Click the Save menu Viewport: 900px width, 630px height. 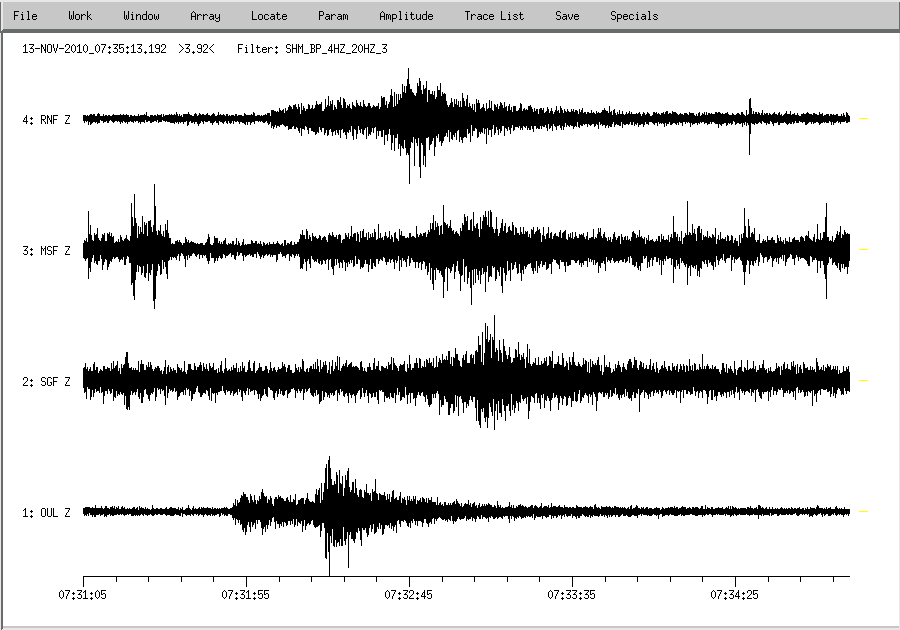pyautogui.click(x=567, y=16)
